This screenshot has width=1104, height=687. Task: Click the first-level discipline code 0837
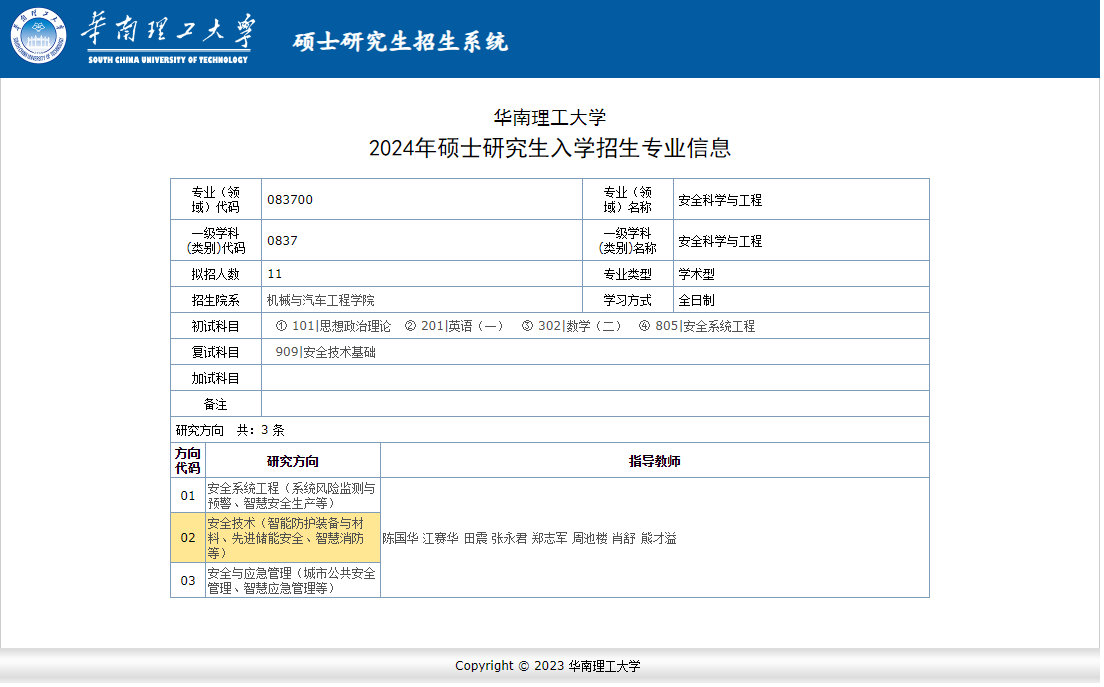click(x=282, y=241)
